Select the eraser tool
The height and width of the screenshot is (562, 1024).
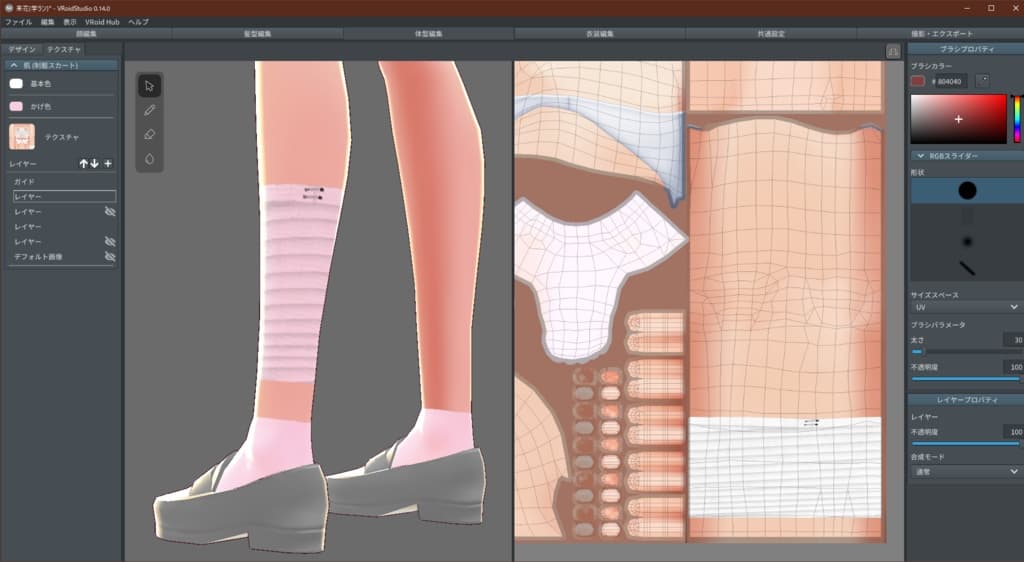click(149, 134)
